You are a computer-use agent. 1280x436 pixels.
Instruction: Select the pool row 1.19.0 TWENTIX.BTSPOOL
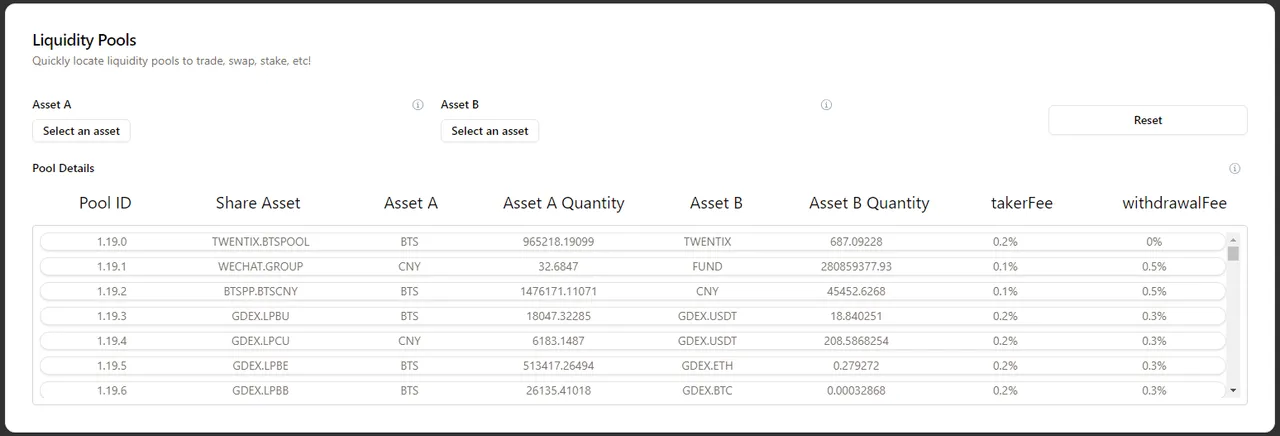[x=632, y=242]
